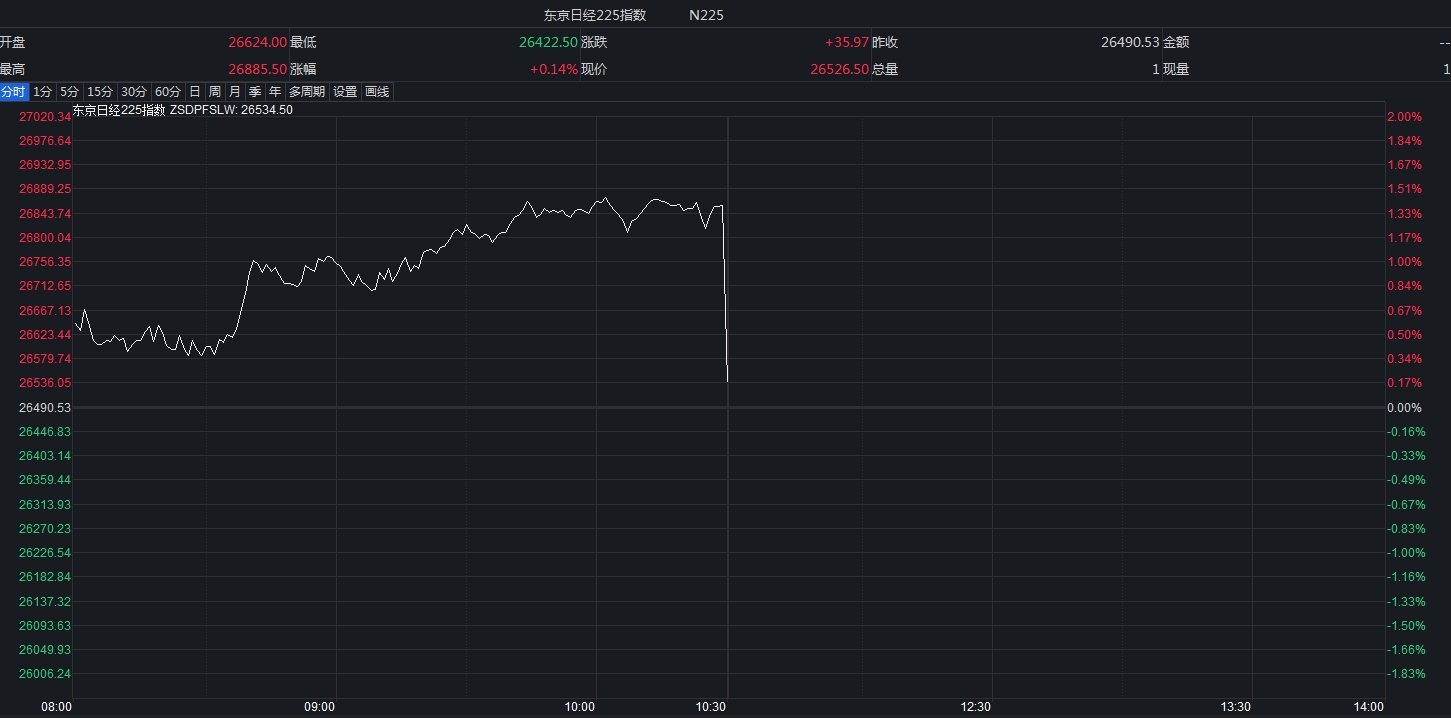Screen dimensions: 1451x718
Task: Show the daily 日 chart
Action: 195,92
